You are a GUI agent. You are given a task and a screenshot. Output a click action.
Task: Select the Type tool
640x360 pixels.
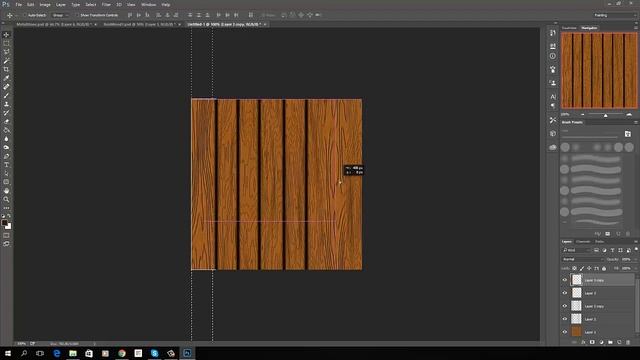[6, 165]
